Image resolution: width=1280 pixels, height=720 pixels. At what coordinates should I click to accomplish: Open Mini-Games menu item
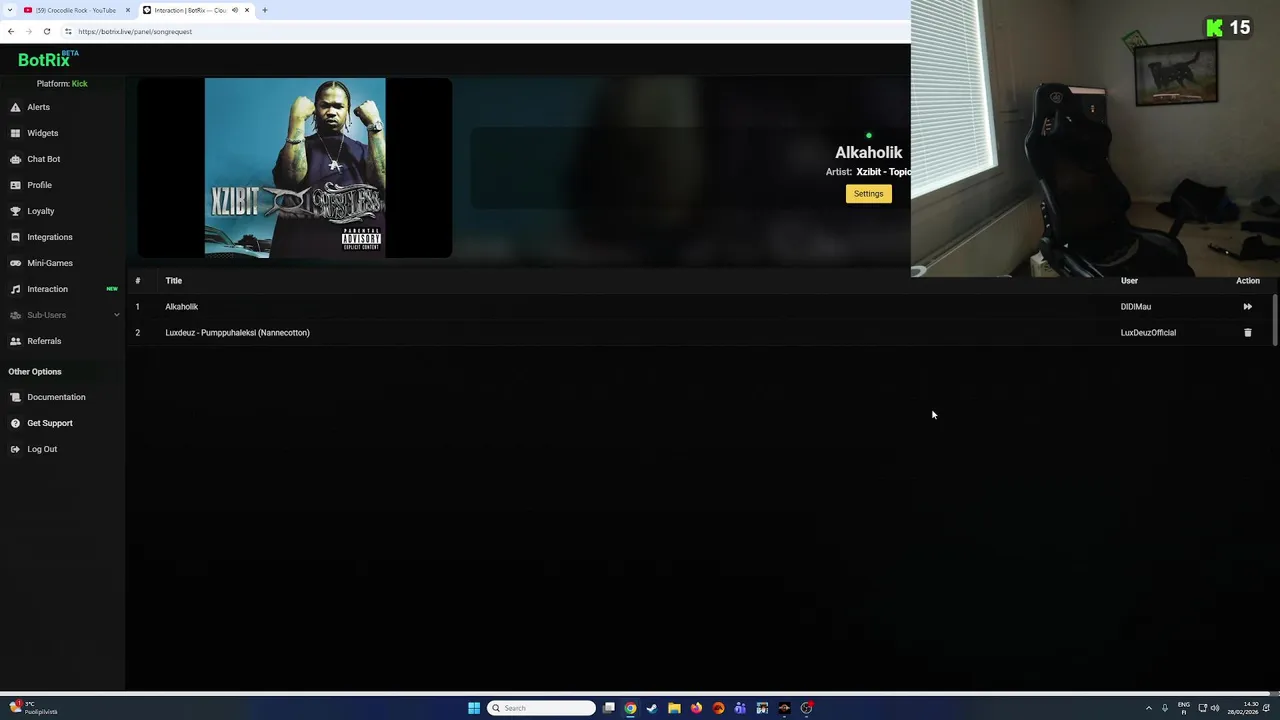tap(50, 263)
